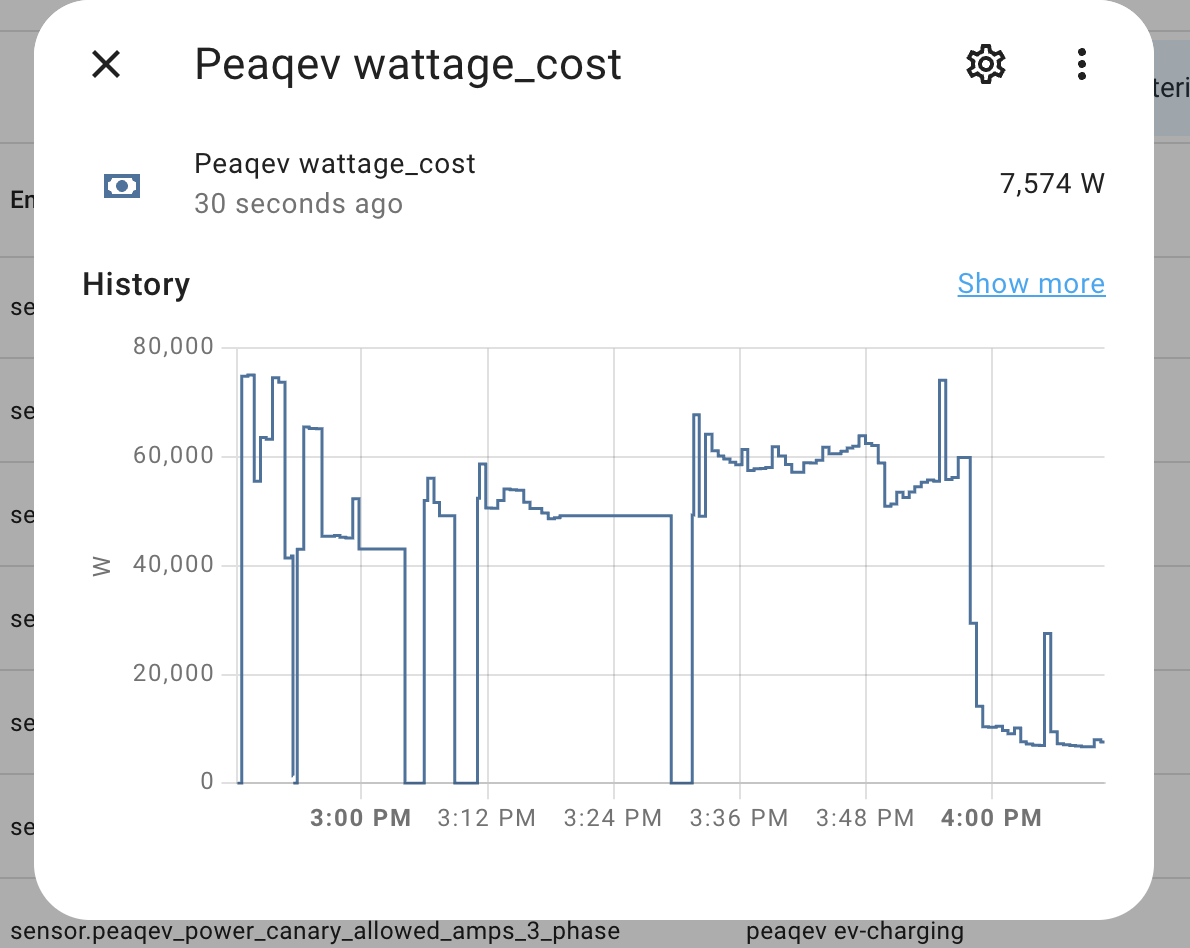Click the 80,000 value on the y-axis
Viewport: 1190px width, 948px height.
click(175, 346)
